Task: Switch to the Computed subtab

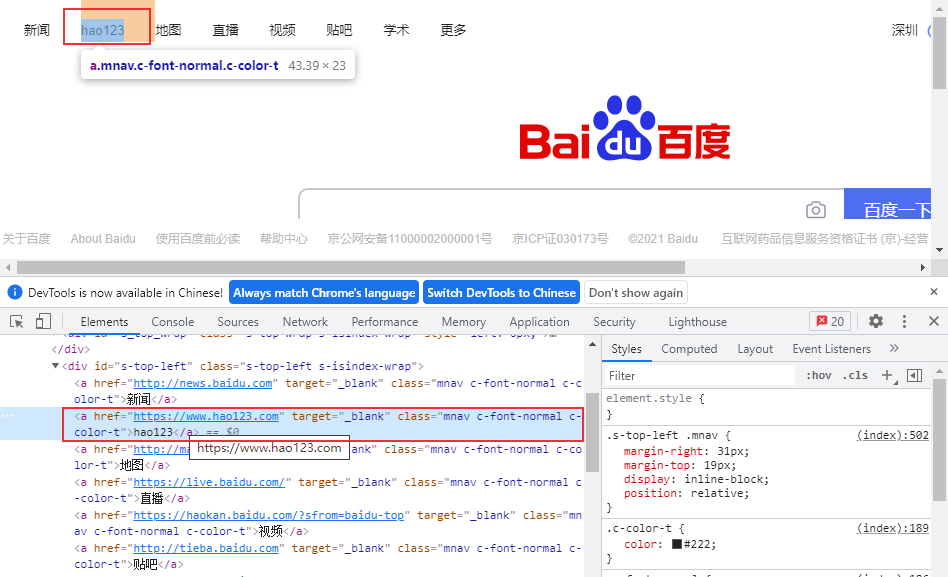Action: 689,349
